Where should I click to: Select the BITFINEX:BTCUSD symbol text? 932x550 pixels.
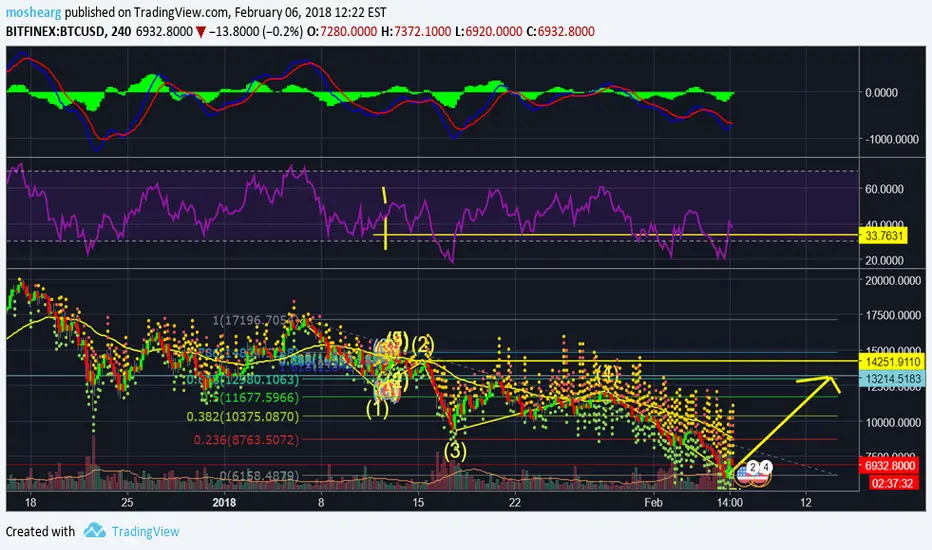coord(56,32)
